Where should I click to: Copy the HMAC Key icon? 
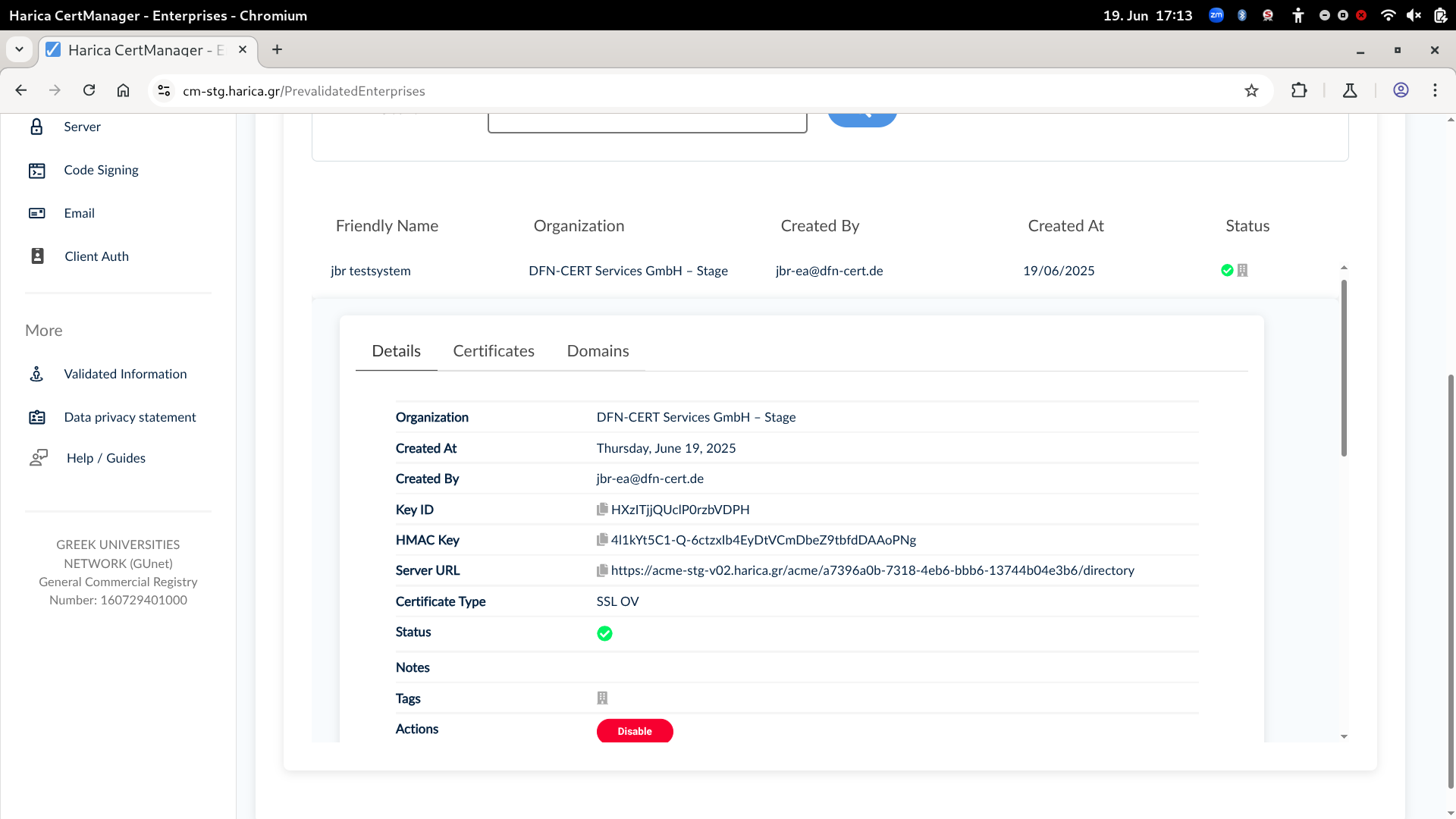(602, 540)
